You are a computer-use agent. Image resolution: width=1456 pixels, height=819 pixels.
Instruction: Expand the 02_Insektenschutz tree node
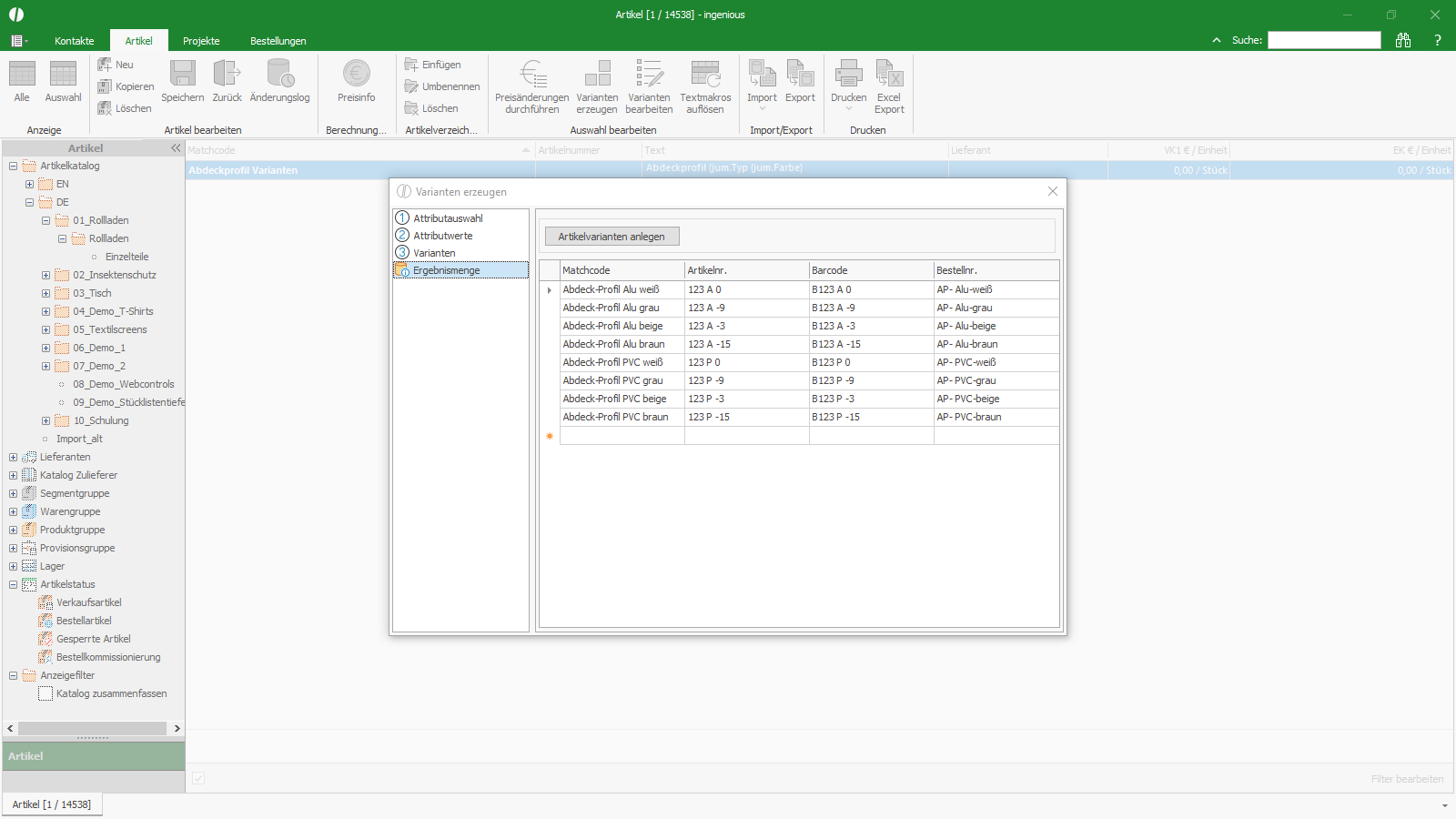[x=45, y=275]
